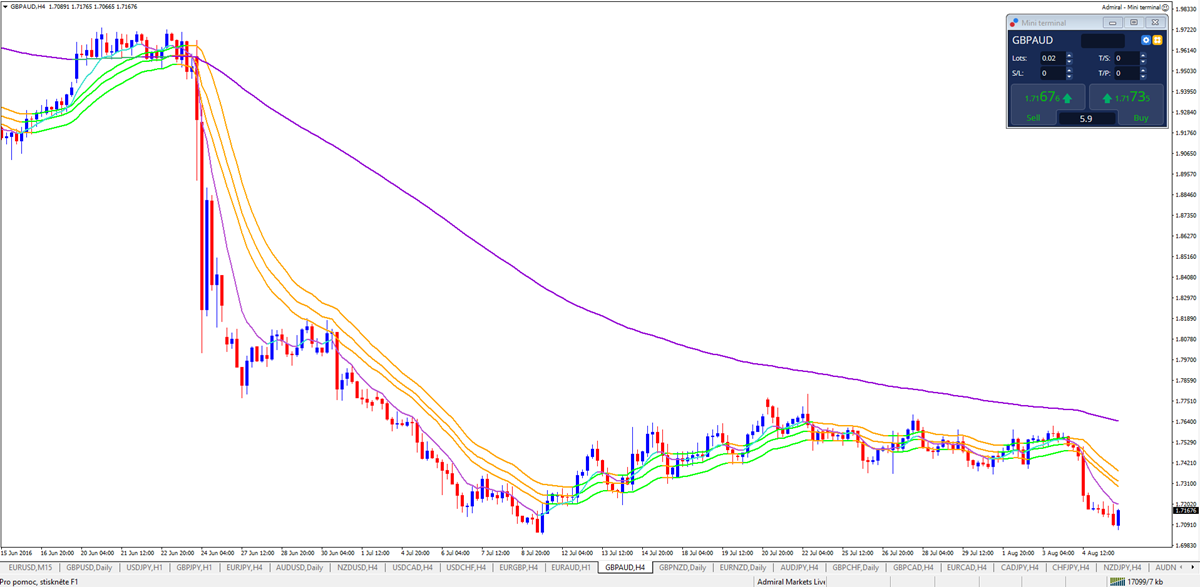Decrease S/L value with down arrow
The height and width of the screenshot is (587, 1200).
(x=1069, y=76)
